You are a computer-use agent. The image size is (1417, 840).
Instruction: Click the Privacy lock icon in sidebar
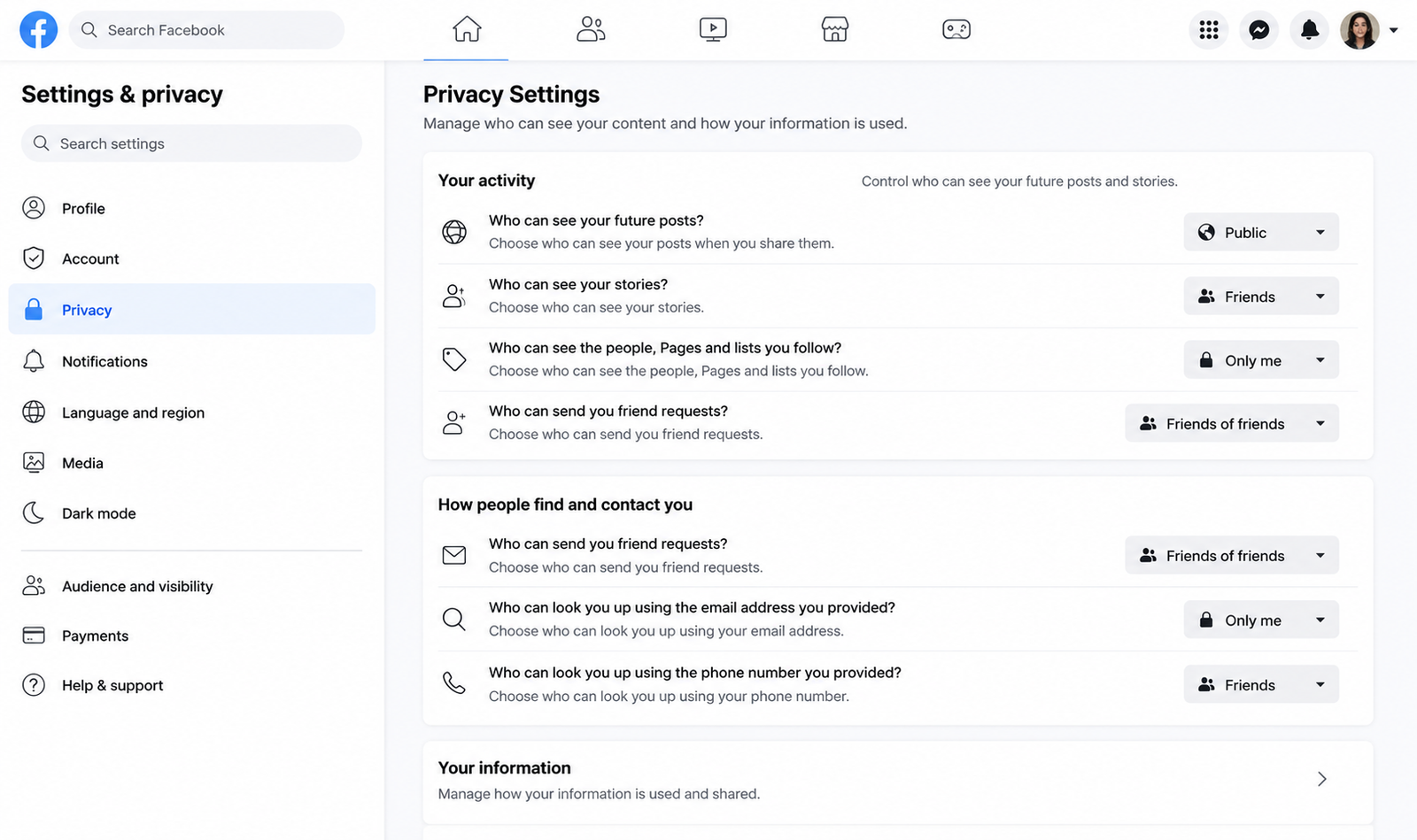(x=34, y=310)
